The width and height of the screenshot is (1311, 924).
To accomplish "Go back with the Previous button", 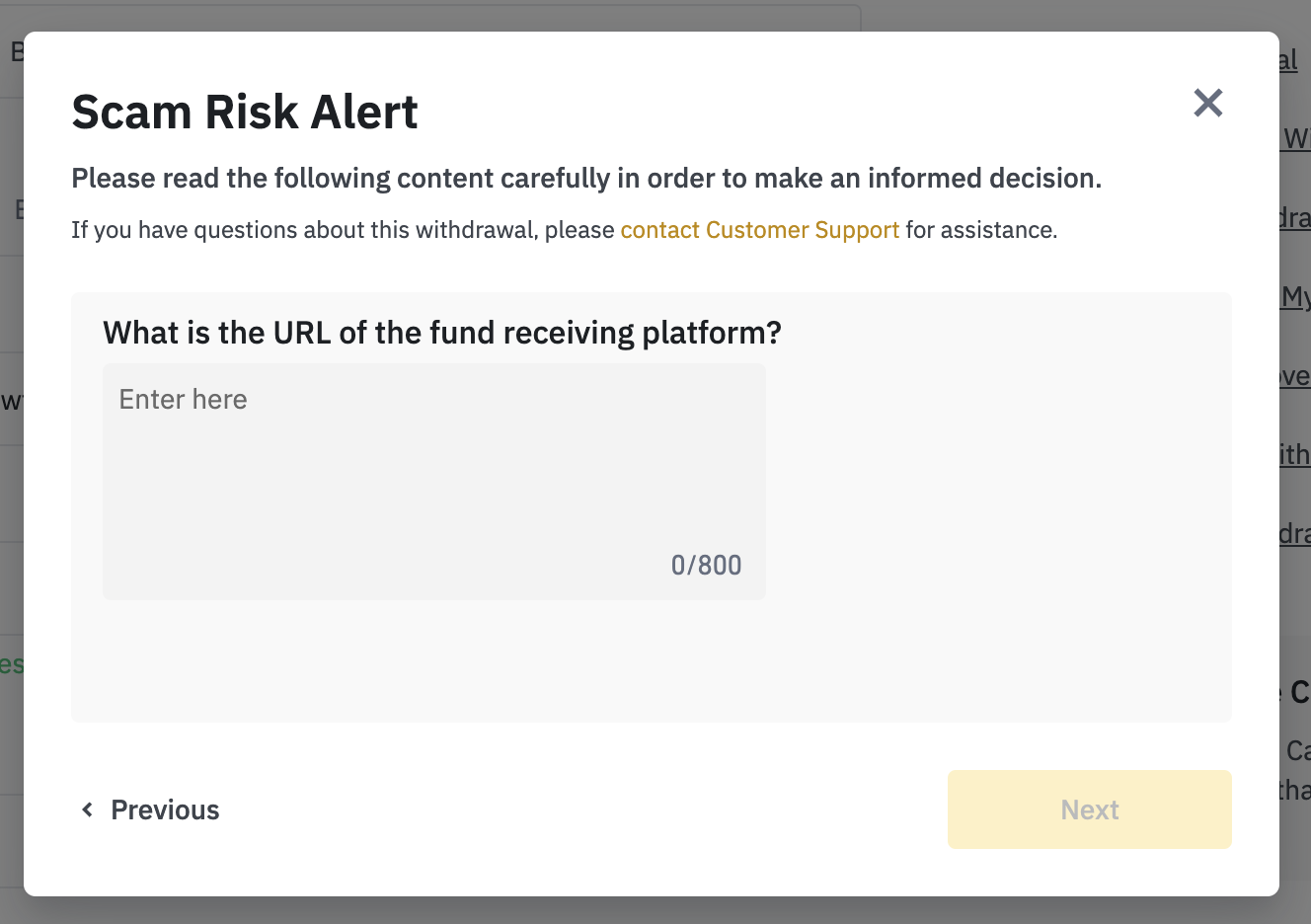I will 164,810.
